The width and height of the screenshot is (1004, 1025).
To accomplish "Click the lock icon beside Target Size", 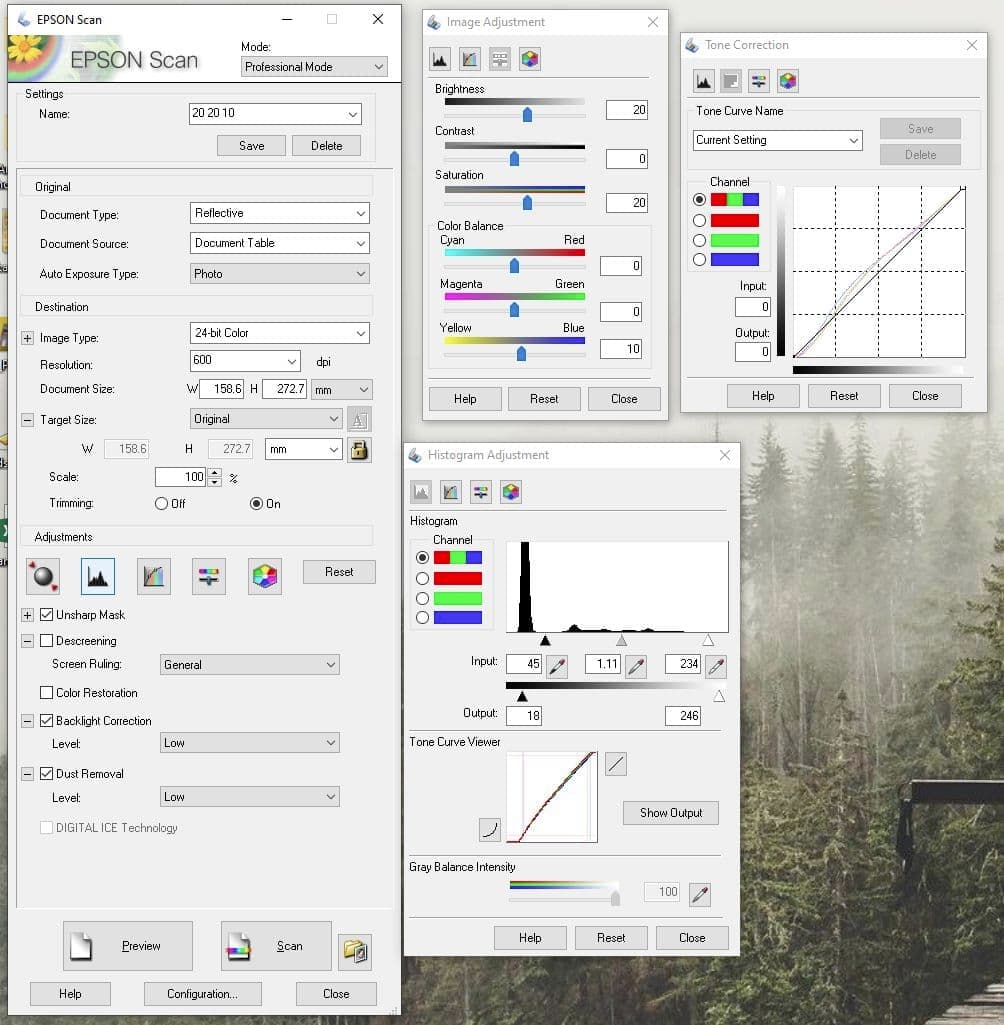I will 359,450.
